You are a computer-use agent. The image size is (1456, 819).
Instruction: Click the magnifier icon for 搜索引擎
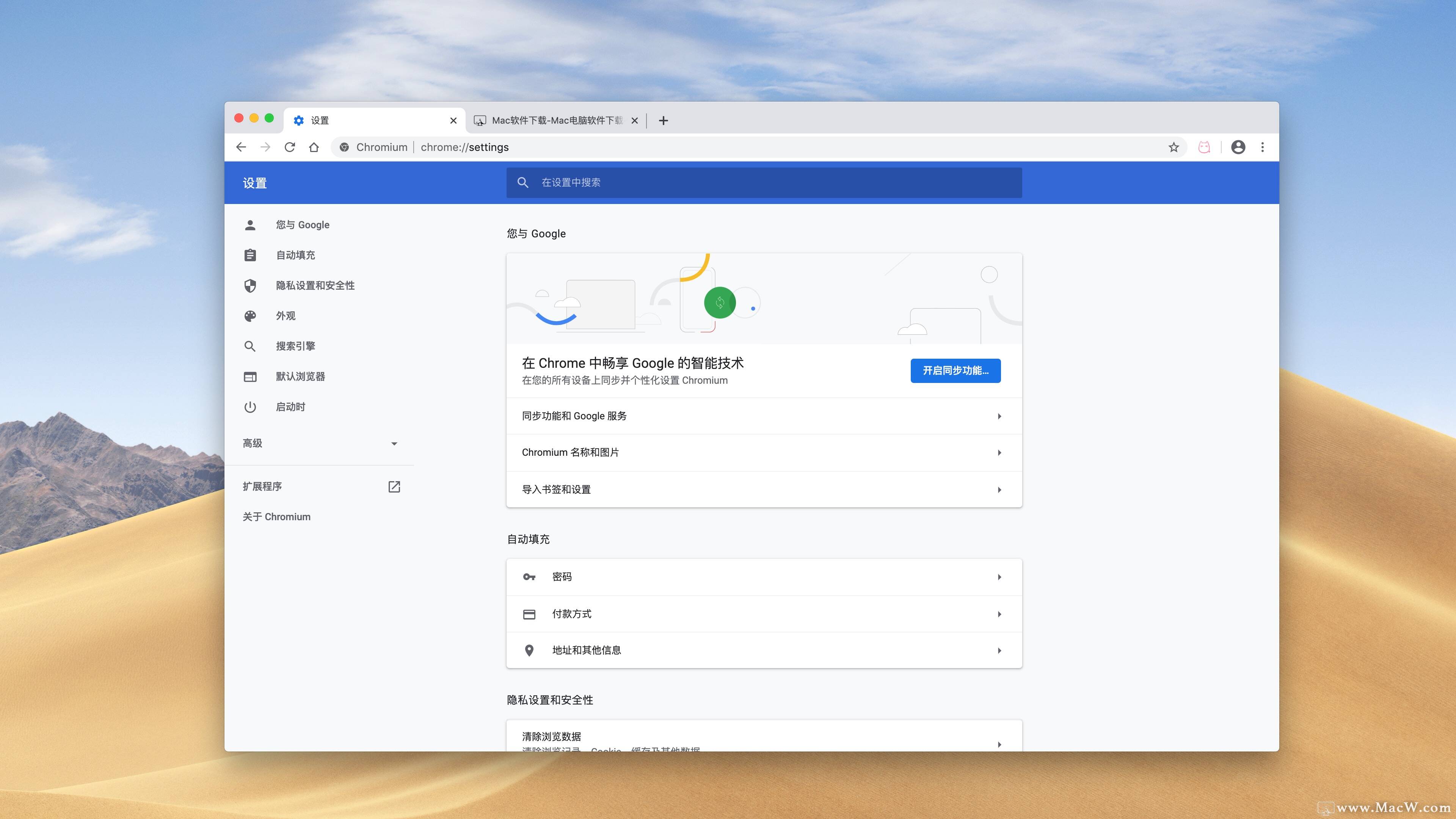250,346
